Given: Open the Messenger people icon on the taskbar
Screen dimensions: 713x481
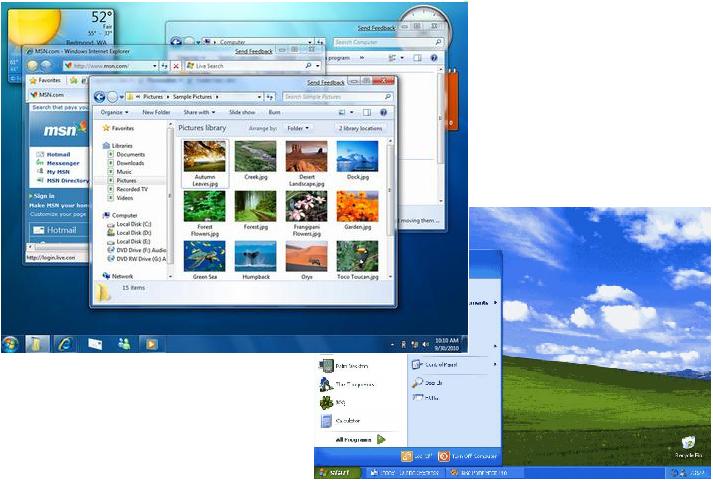Looking at the screenshot, I should pos(124,344).
